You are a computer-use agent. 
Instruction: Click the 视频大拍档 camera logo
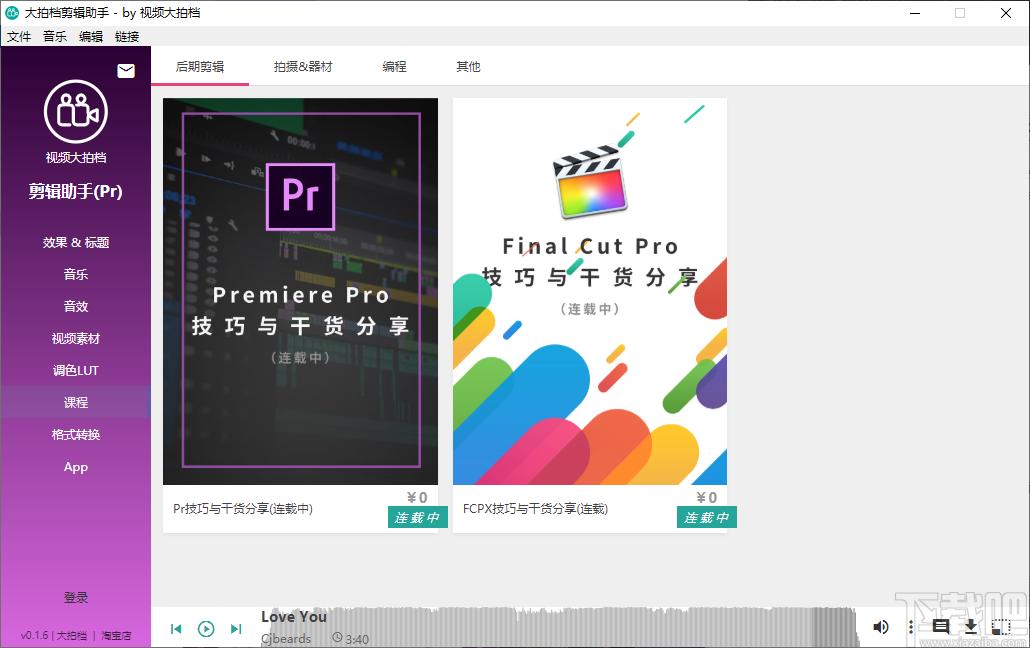tap(76, 111)
